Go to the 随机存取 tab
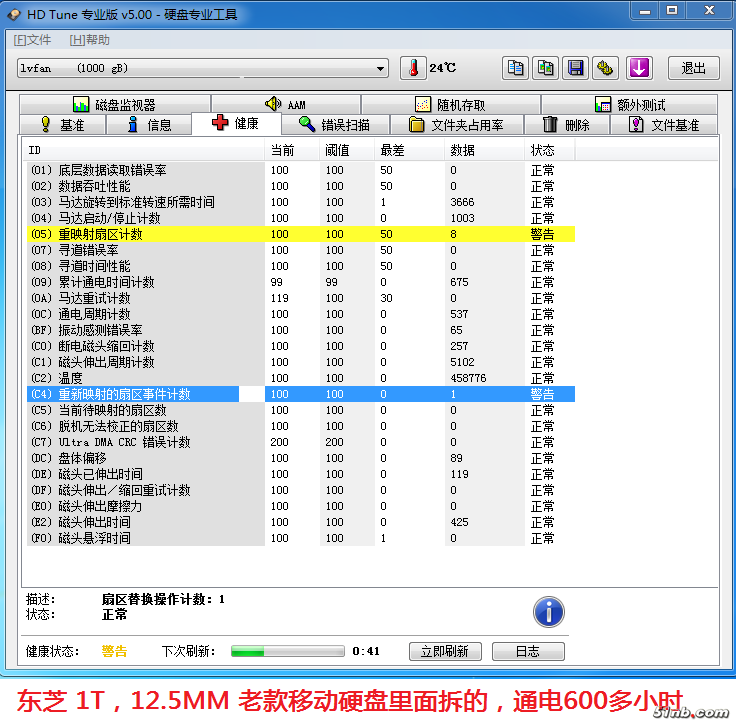 pos(450,105)
